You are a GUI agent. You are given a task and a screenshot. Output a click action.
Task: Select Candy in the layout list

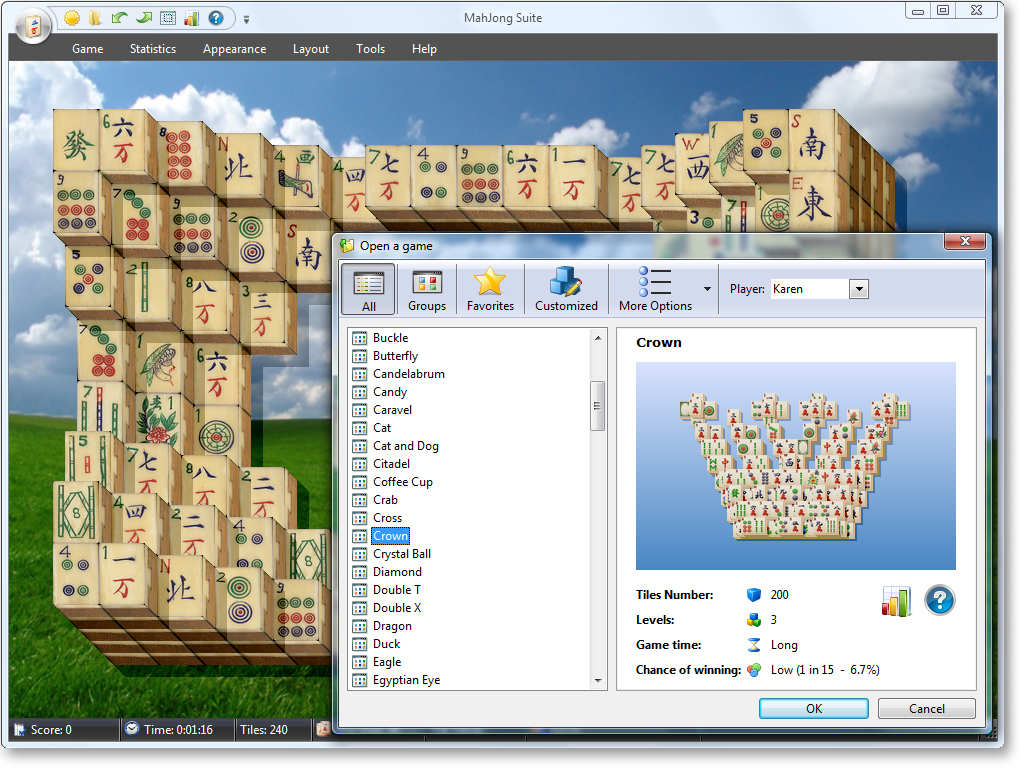[390, 392]
